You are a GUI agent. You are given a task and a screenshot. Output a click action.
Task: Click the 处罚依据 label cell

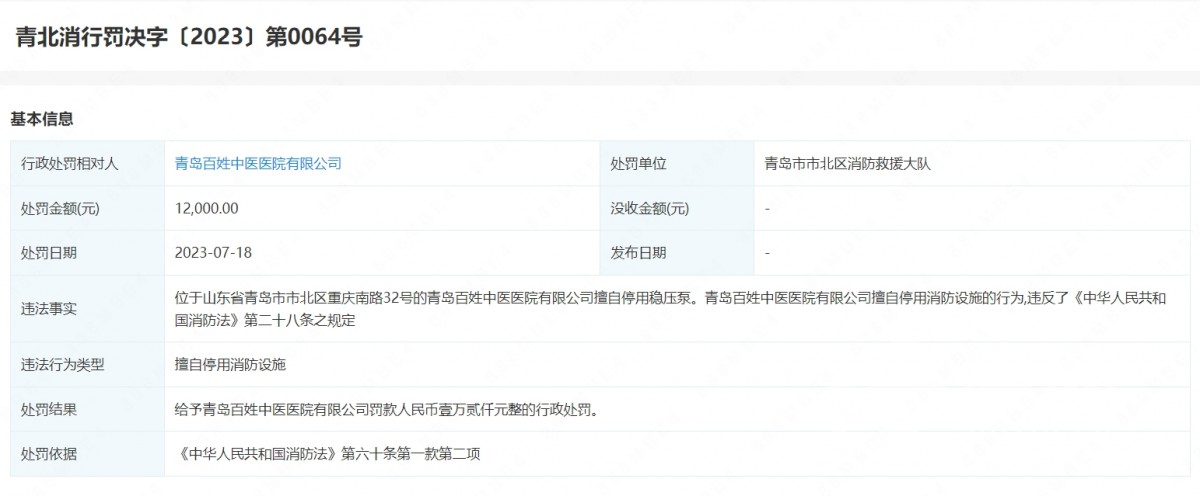tap(49, 454)
